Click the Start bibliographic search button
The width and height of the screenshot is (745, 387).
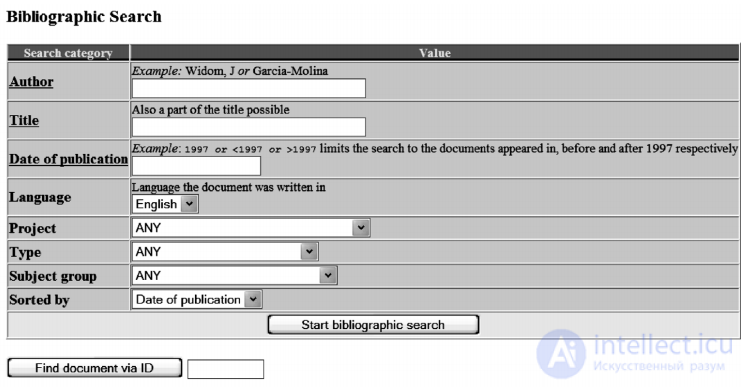[x=373, y=325]
